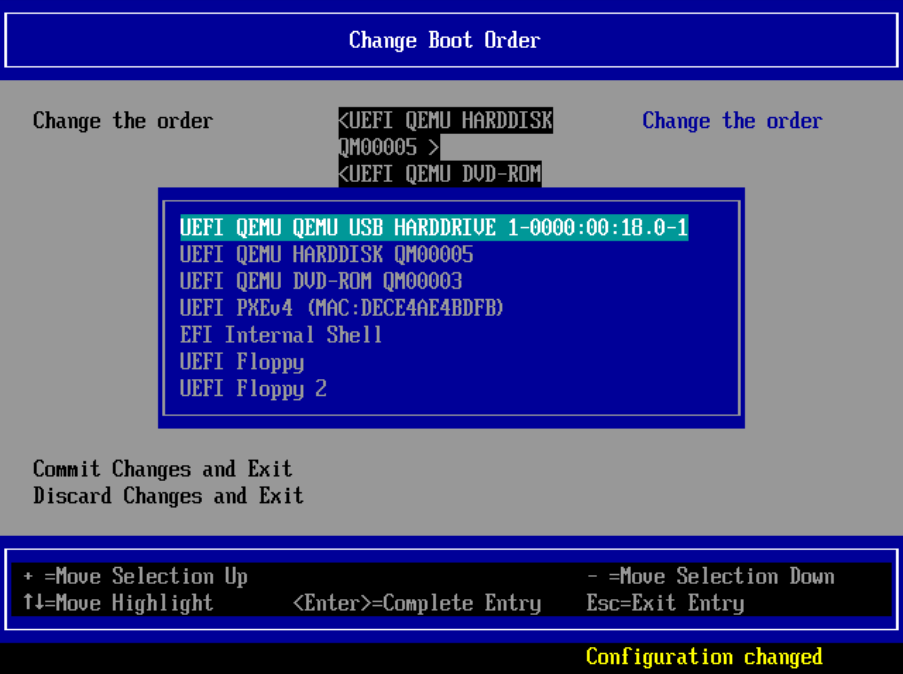903x674 pixels.
Task: Click the blue 'Change the order' help text
Action: (x=732, y=121)
